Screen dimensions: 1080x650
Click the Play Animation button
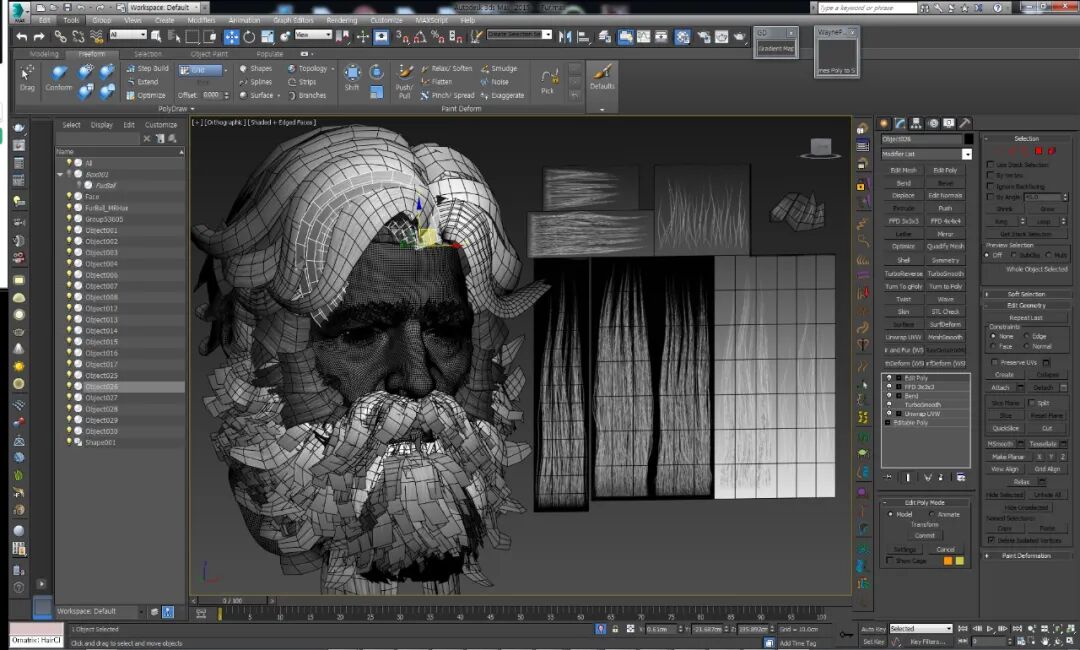pos(990,629)
